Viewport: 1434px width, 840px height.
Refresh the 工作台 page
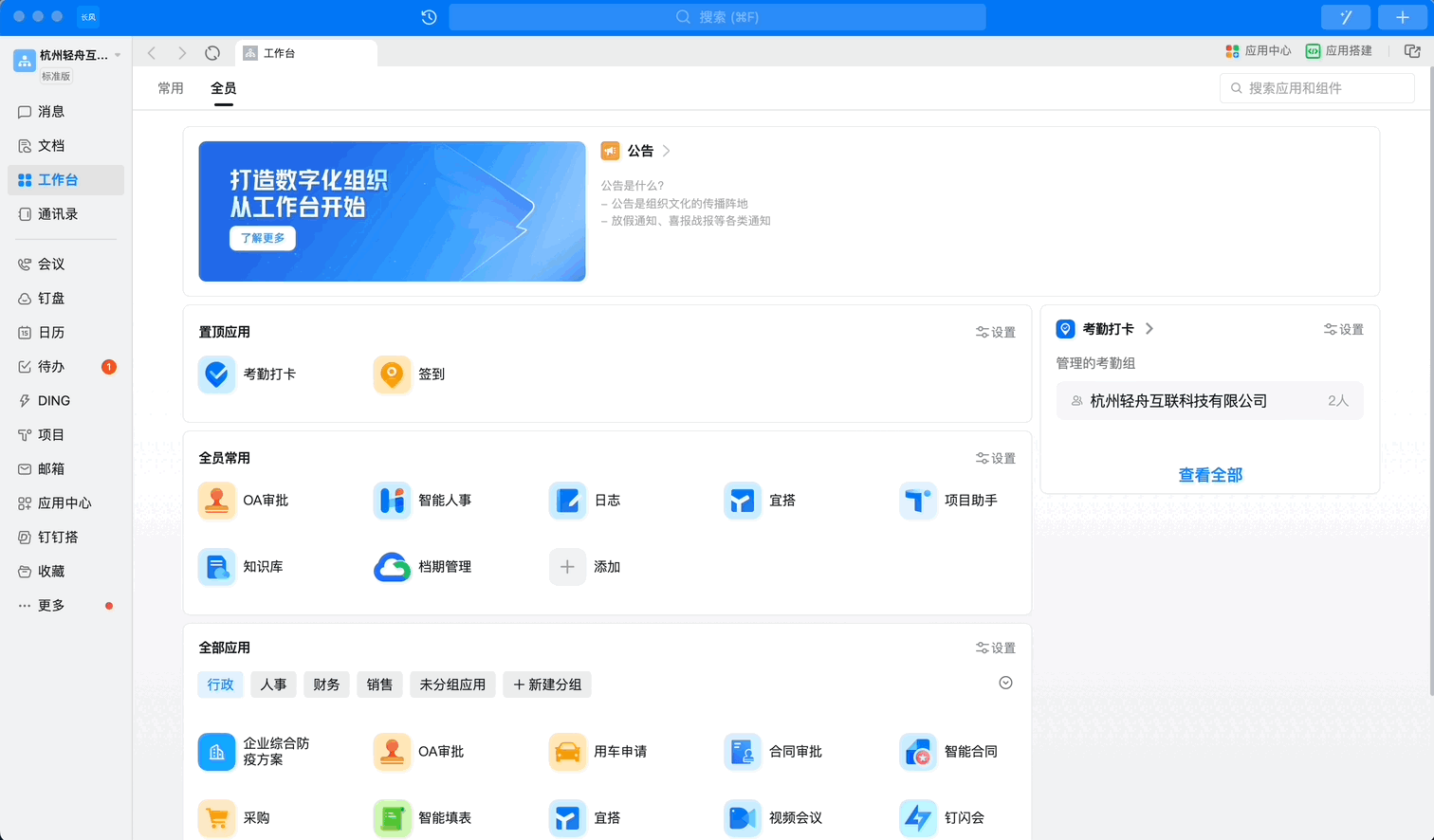[x=212, y=53]
